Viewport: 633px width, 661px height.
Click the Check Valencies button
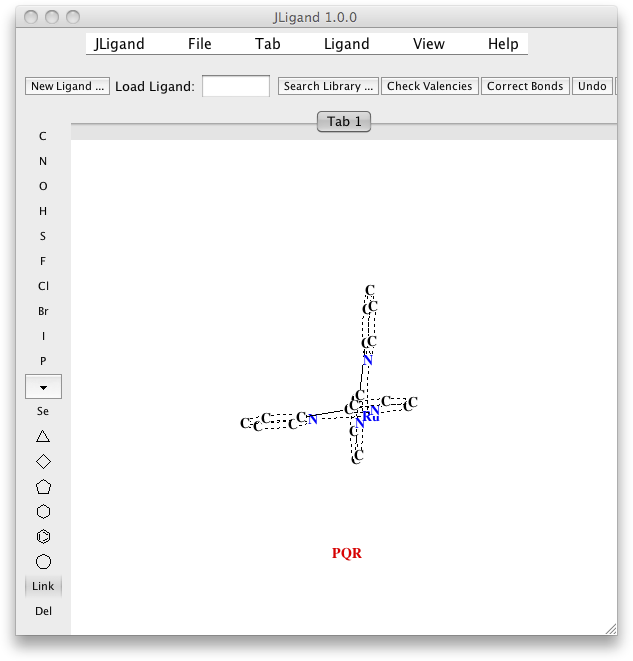coord(429,86)
